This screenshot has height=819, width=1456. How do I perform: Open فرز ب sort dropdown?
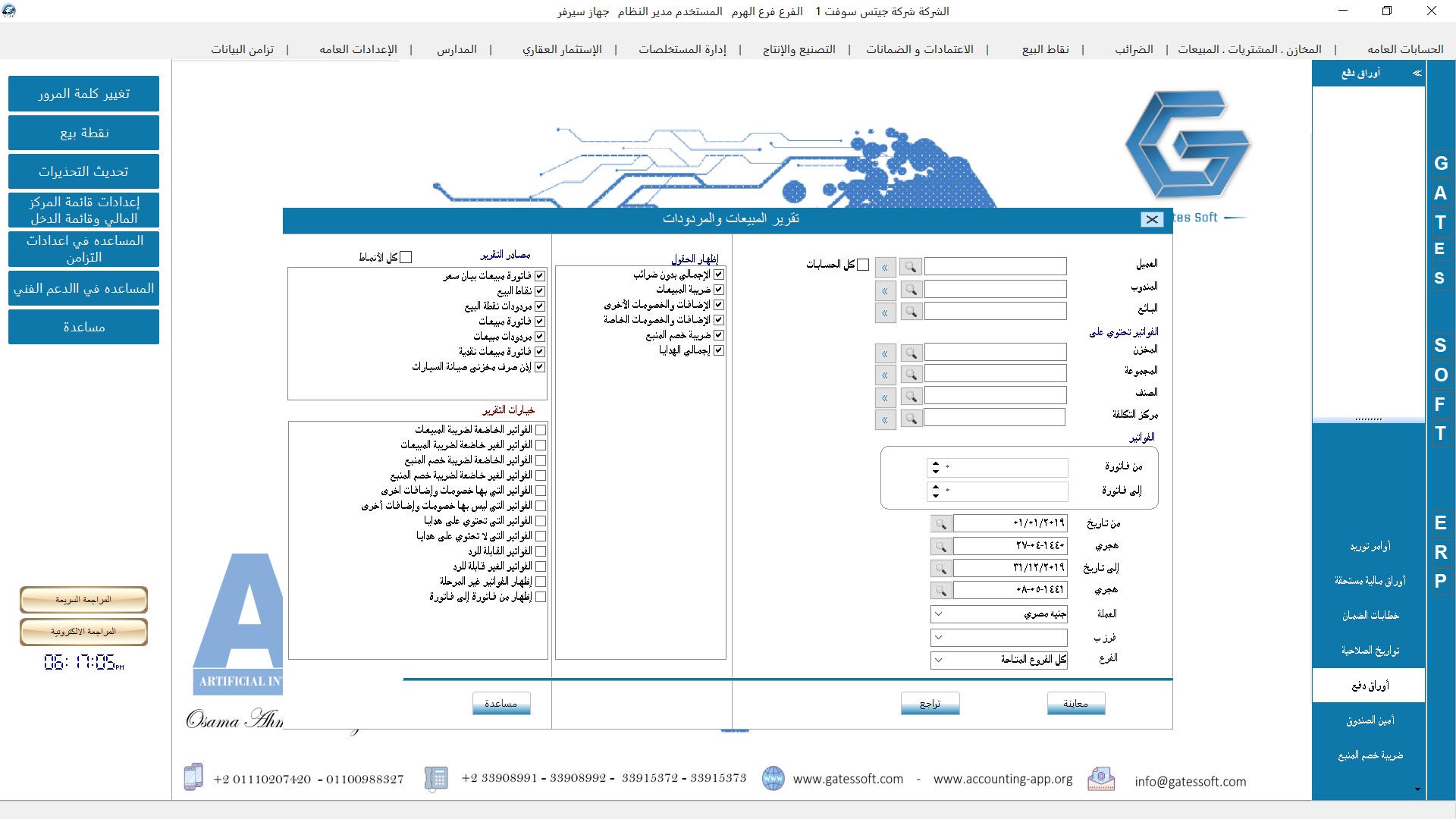[x=938, y=638]
